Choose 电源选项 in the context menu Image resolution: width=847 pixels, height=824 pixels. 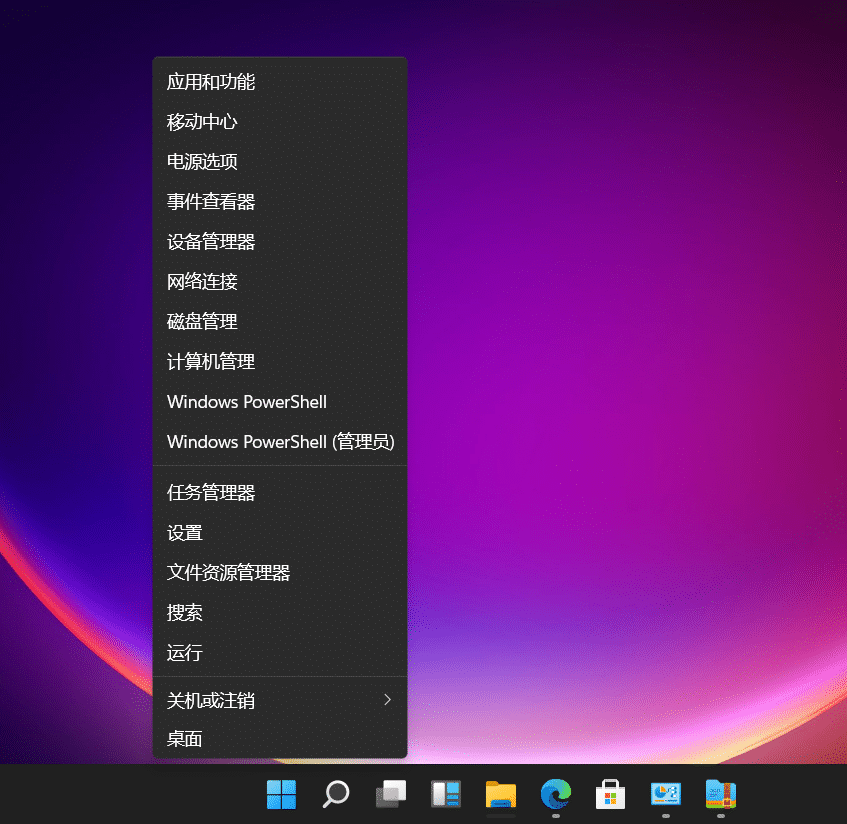280,162
